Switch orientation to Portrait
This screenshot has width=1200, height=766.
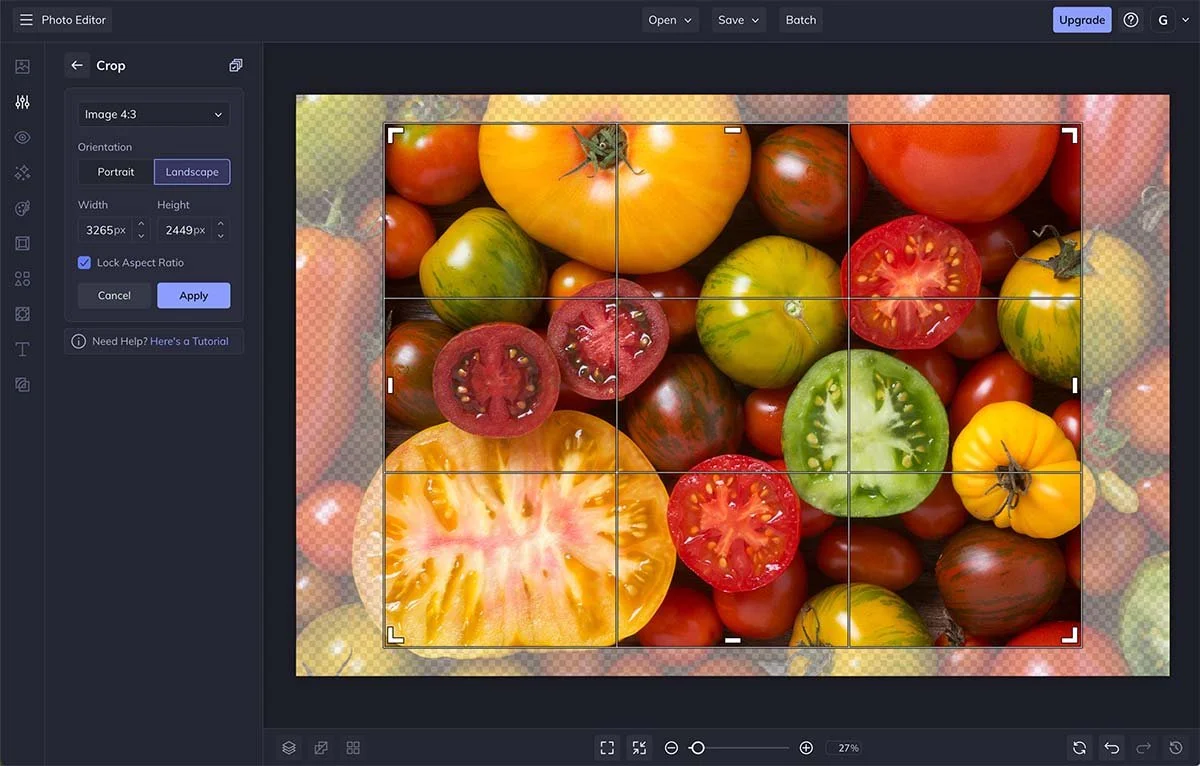[x=115, y=171]
